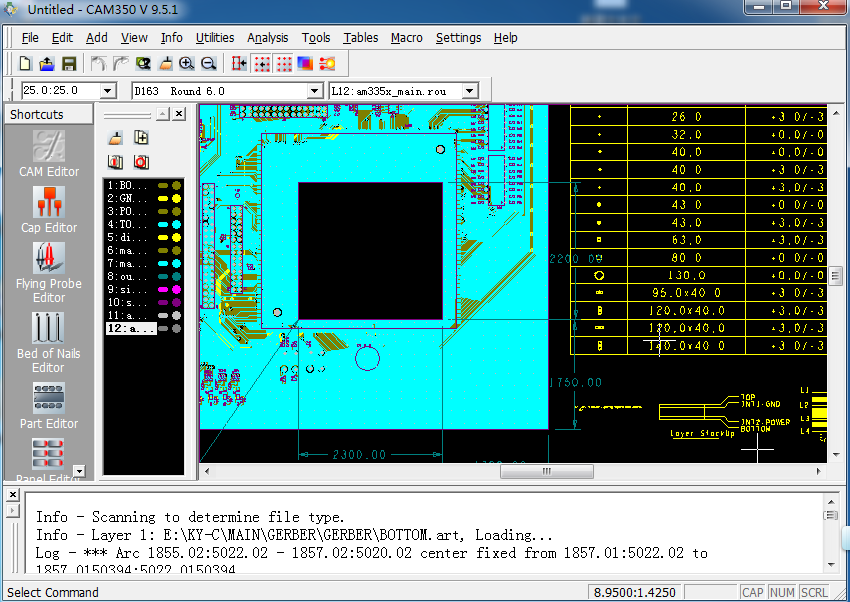Image resolution: width=850 pixels, height=602 pixels.
Task: Toggle grid visibility (red dots icon)
Action: click(x=284, y=64)
